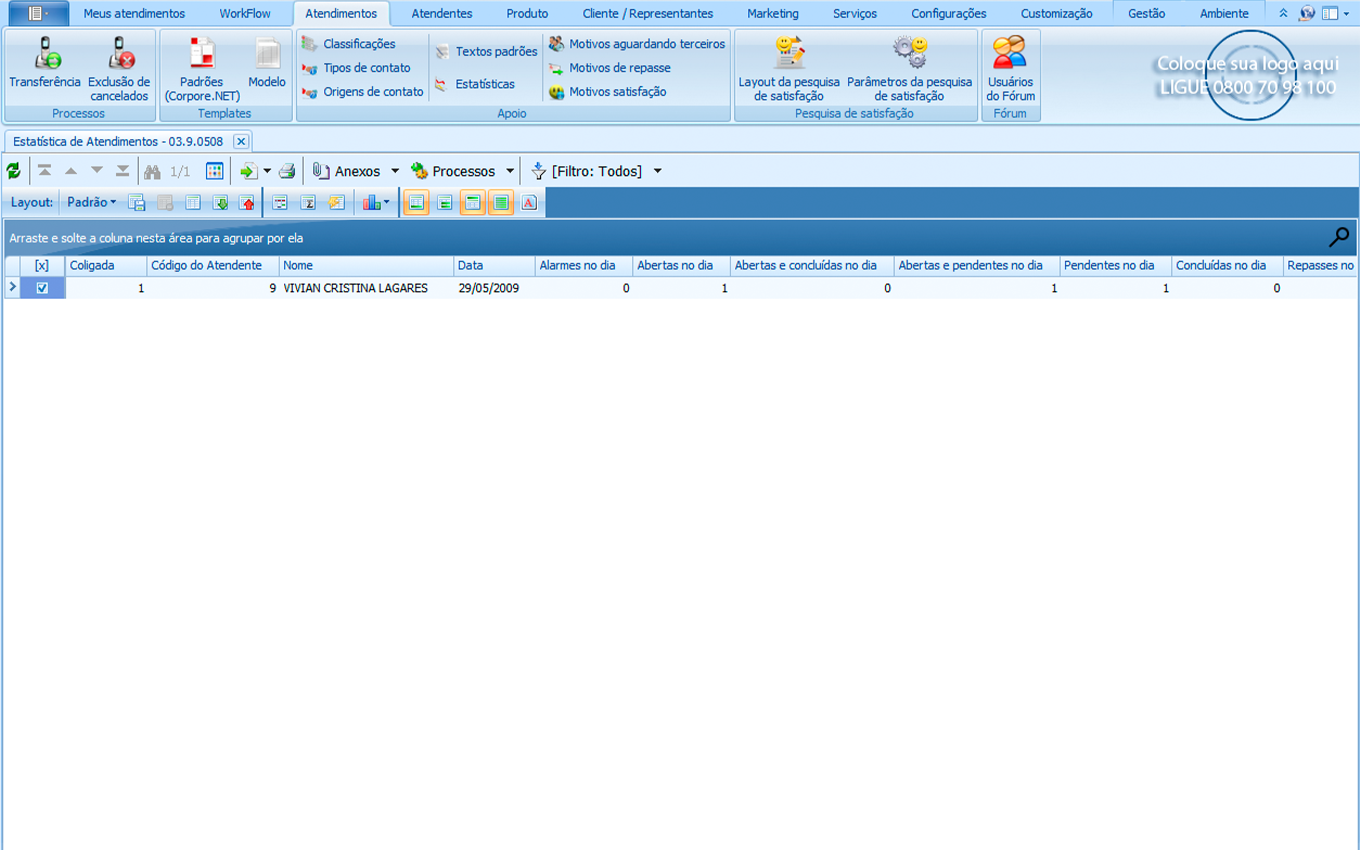Open Layout da pesquisa de satisfação

click(x=789, y=65)
